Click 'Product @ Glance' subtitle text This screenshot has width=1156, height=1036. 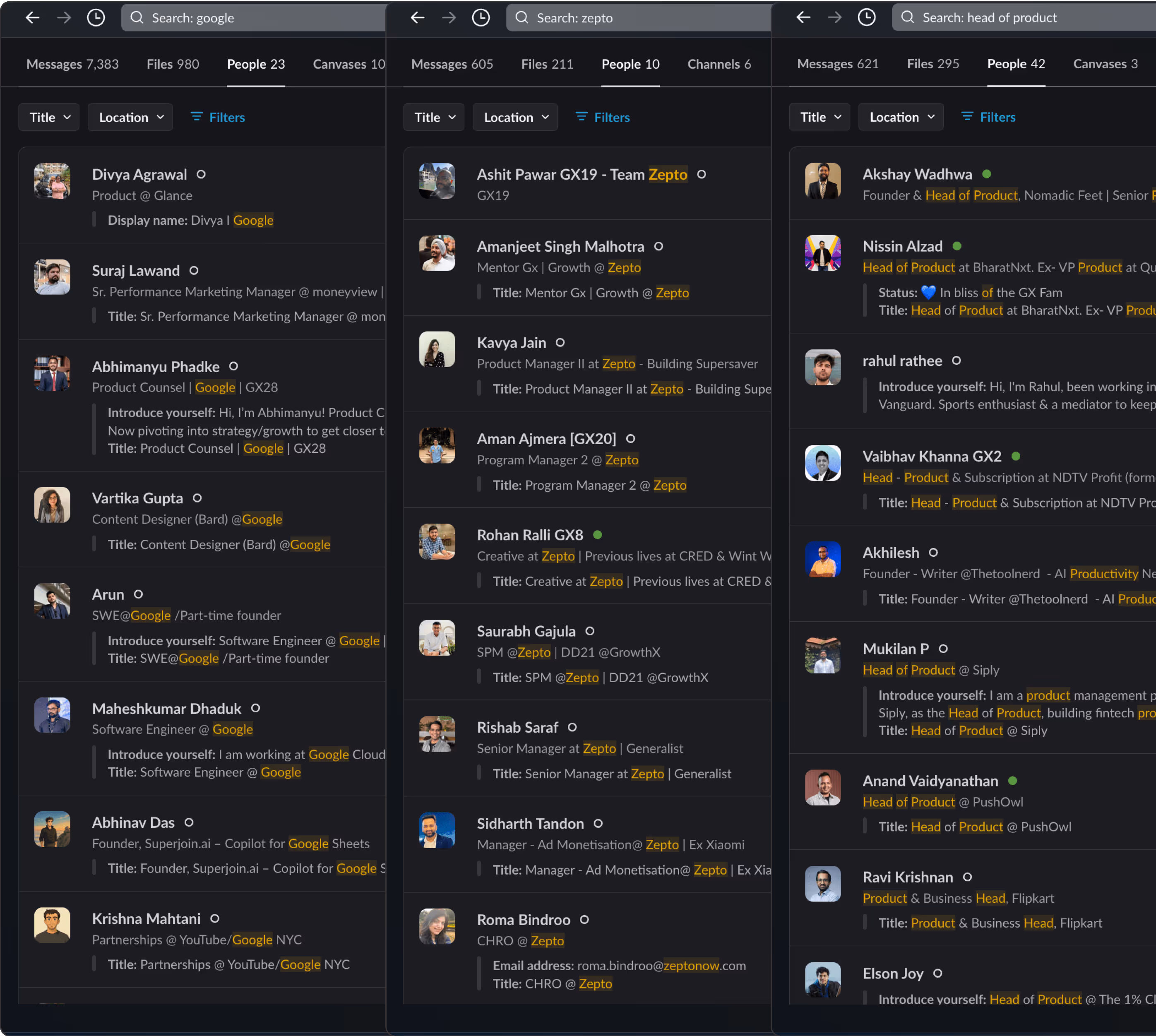click(x=142, y=196)
